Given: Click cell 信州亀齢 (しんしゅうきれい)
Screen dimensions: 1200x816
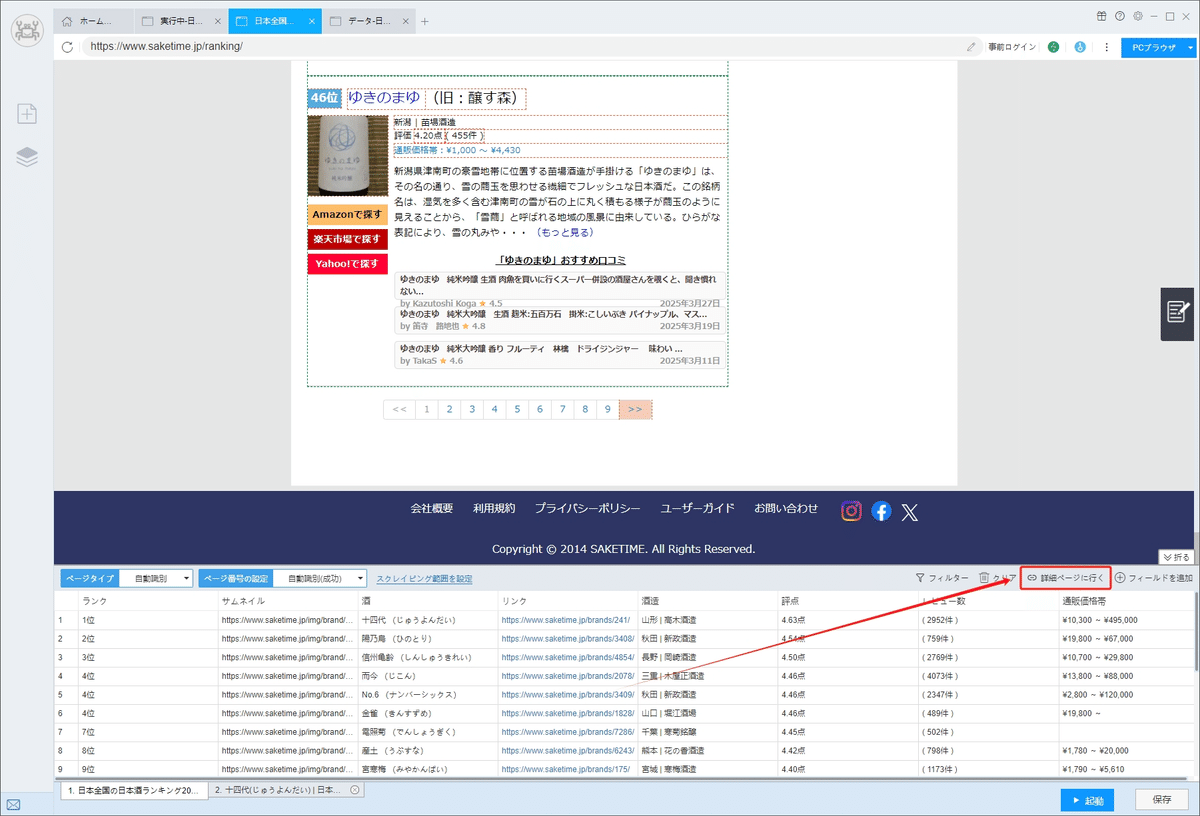Looking at the screenshot, I should coord(428,657).
